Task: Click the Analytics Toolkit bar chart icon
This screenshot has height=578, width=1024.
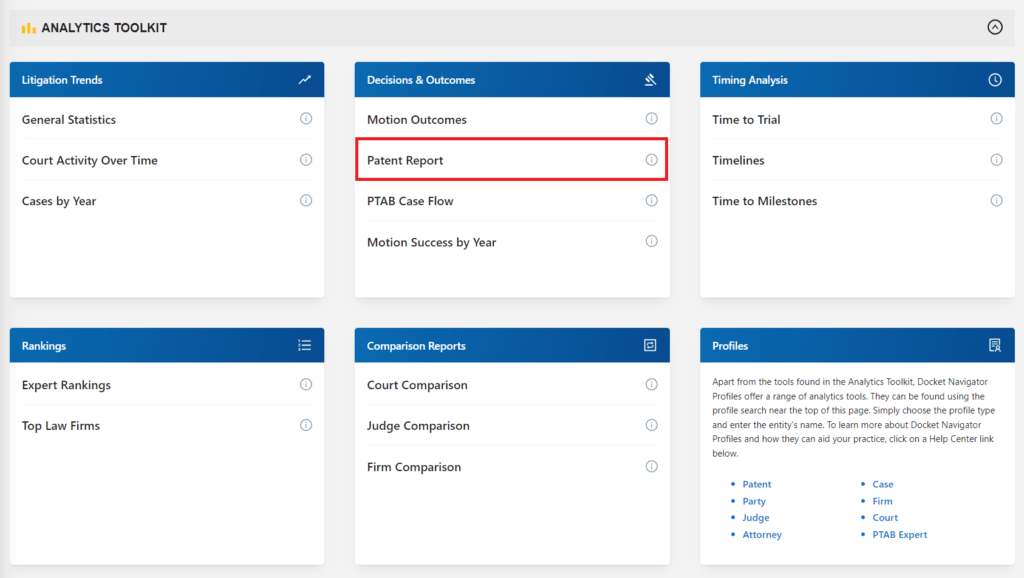Action: point(28,28)
